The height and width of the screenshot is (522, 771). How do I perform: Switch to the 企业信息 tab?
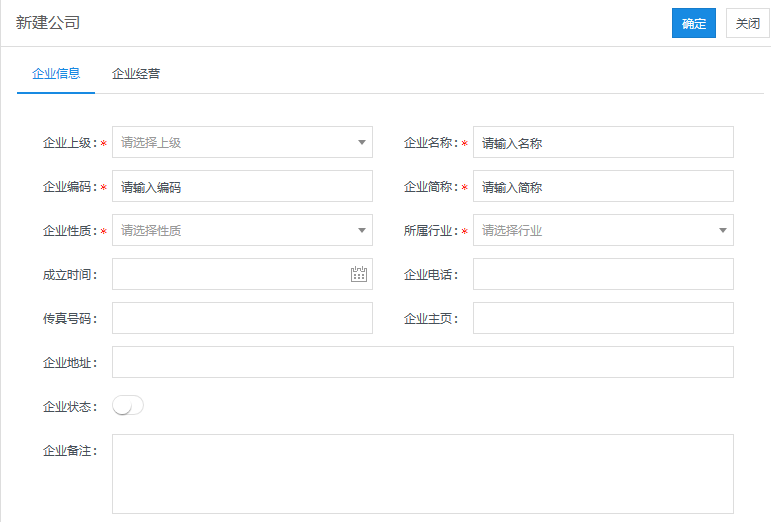(56, 73)
